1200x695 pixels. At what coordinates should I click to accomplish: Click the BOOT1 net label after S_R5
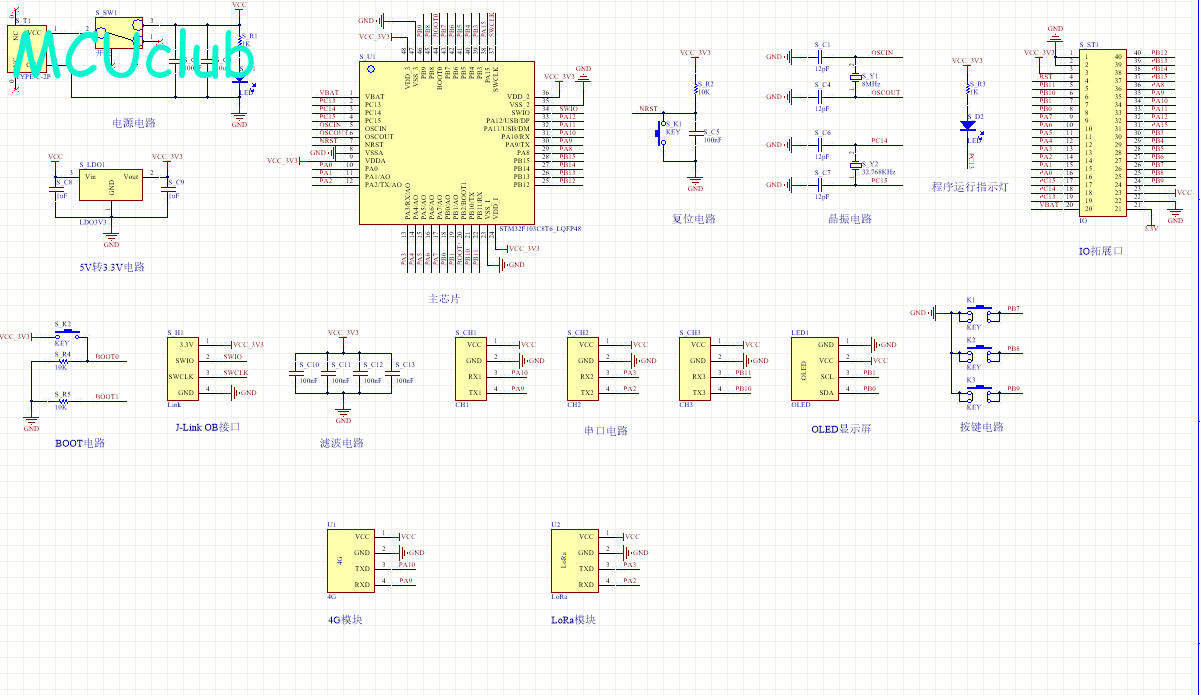[107, 397]
